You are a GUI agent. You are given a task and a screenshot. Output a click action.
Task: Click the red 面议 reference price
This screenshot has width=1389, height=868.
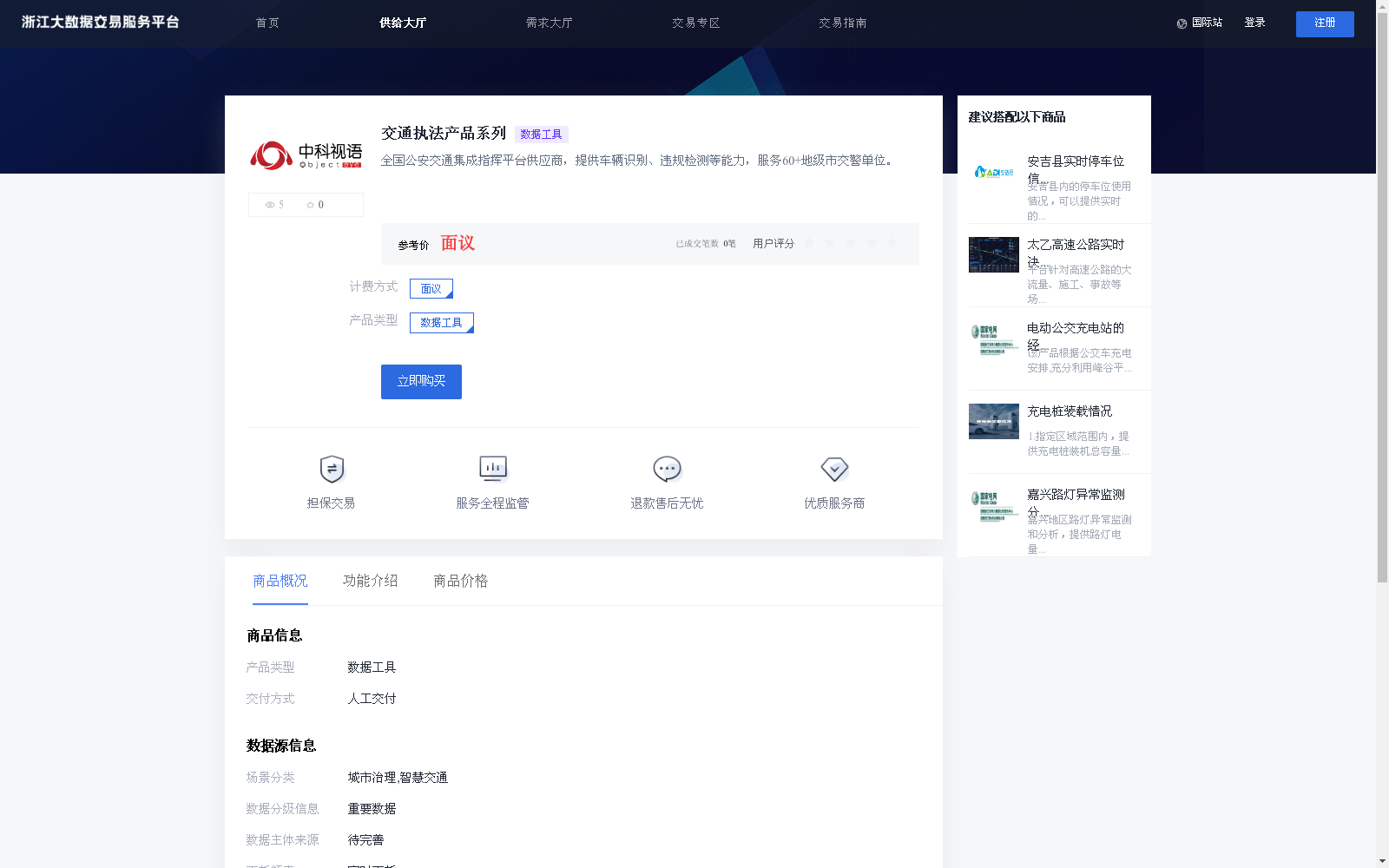pyautogui.click(x=458, y=243)
